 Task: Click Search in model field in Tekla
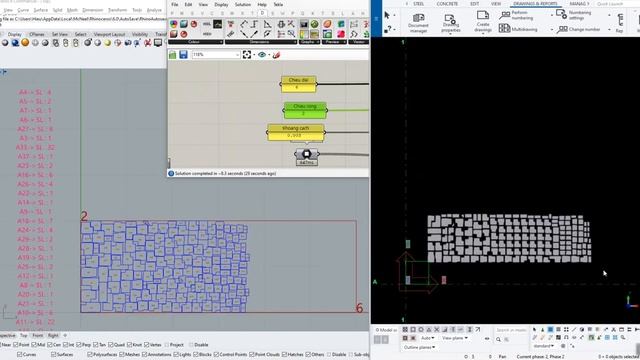point(511,330)
